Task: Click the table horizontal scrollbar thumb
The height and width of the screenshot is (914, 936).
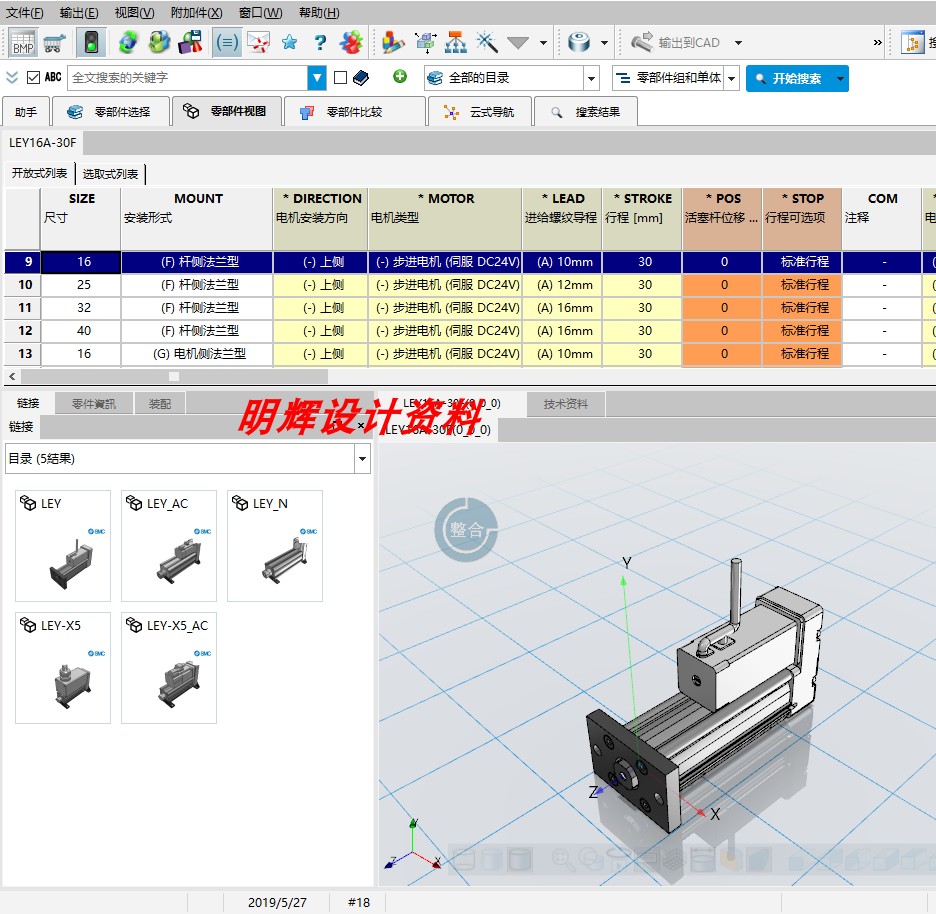Action: pyautogui.click(x=174, y=376)
